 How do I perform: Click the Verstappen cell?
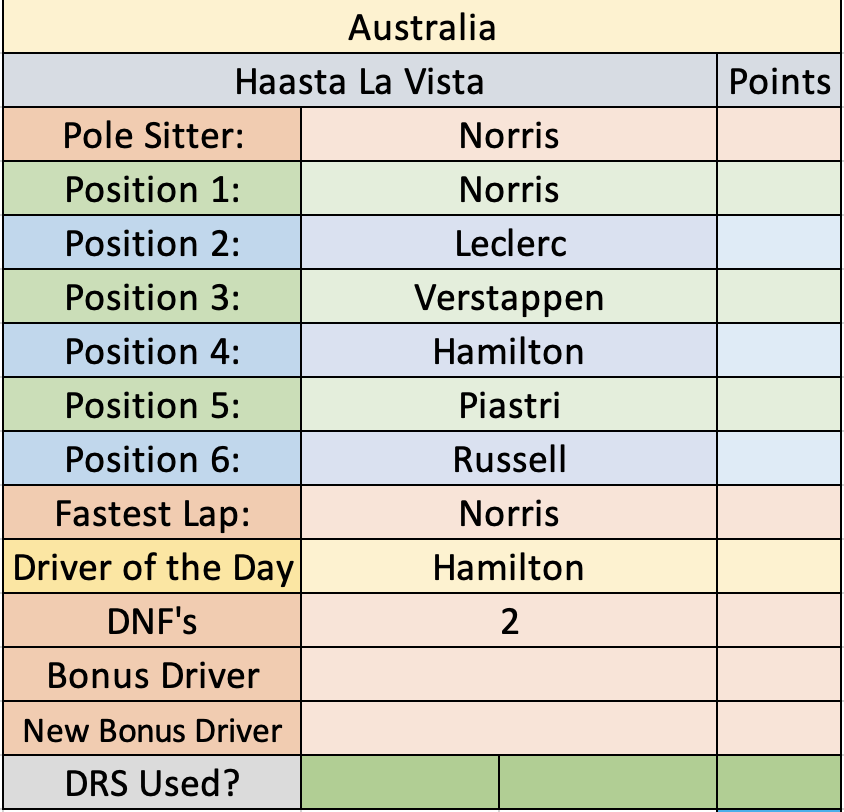coord(509,296)
